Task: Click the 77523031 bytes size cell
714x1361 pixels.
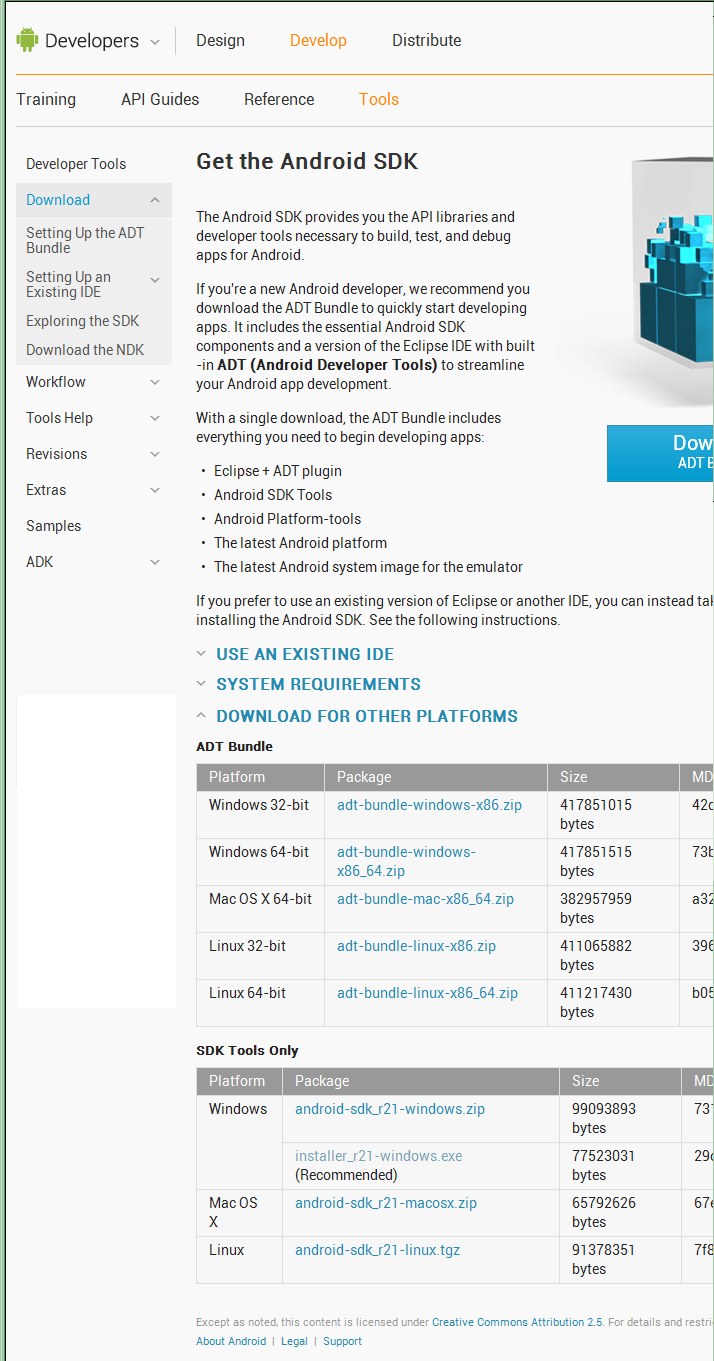Action: click(x=620, y=1166)
